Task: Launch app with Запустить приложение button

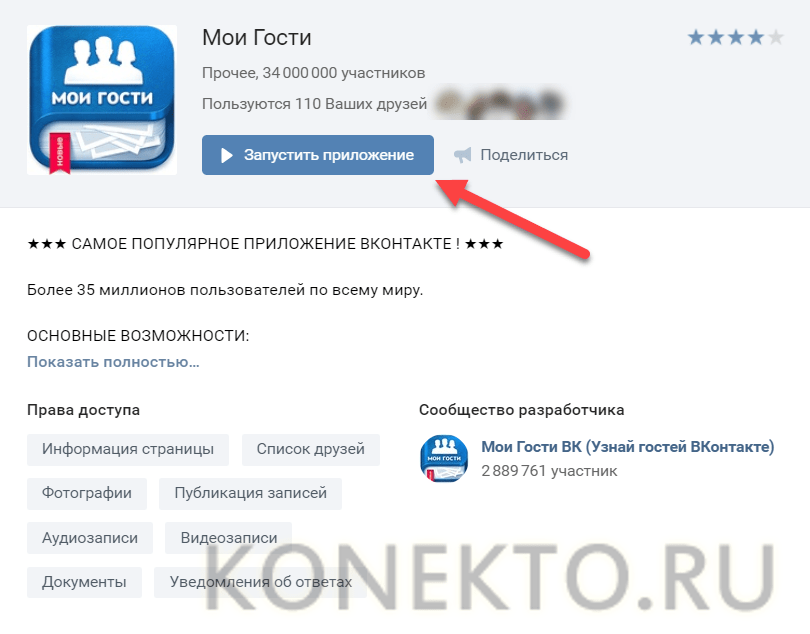Action: tap(318, 155)
